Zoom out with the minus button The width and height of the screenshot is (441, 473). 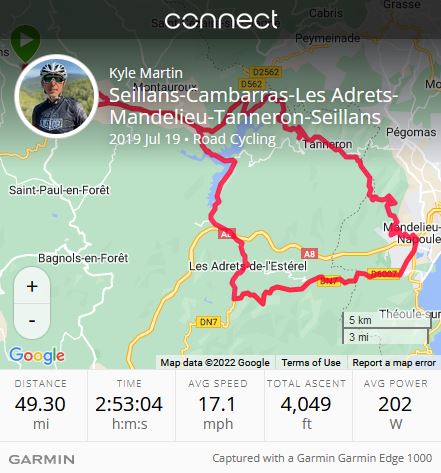(x=32, y=321)
